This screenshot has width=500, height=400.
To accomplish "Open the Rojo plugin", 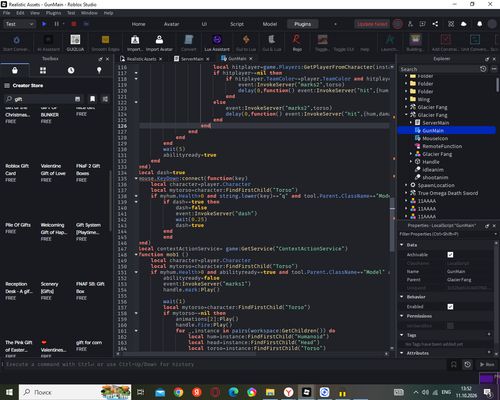I will coord(297,43).
